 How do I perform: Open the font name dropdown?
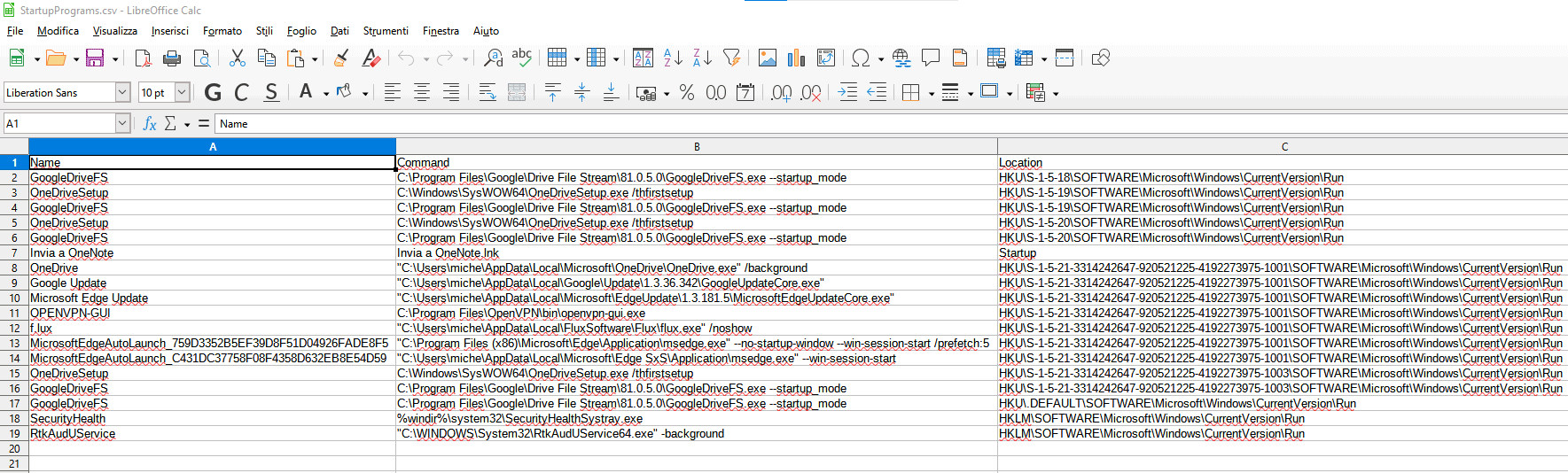122,92
